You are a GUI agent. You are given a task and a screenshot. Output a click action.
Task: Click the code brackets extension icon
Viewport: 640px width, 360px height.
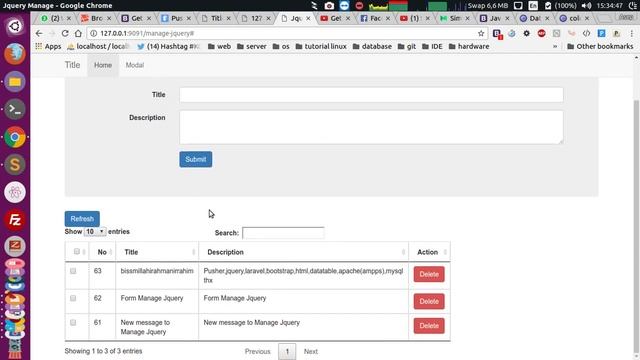coord(586,33)
